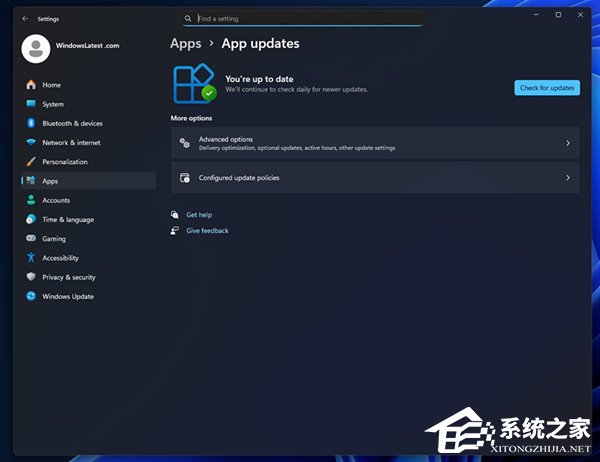Viewport: 600px width, 462px height.
Task: Click the Apps sidebar icon
Action: tap(31, 180)
